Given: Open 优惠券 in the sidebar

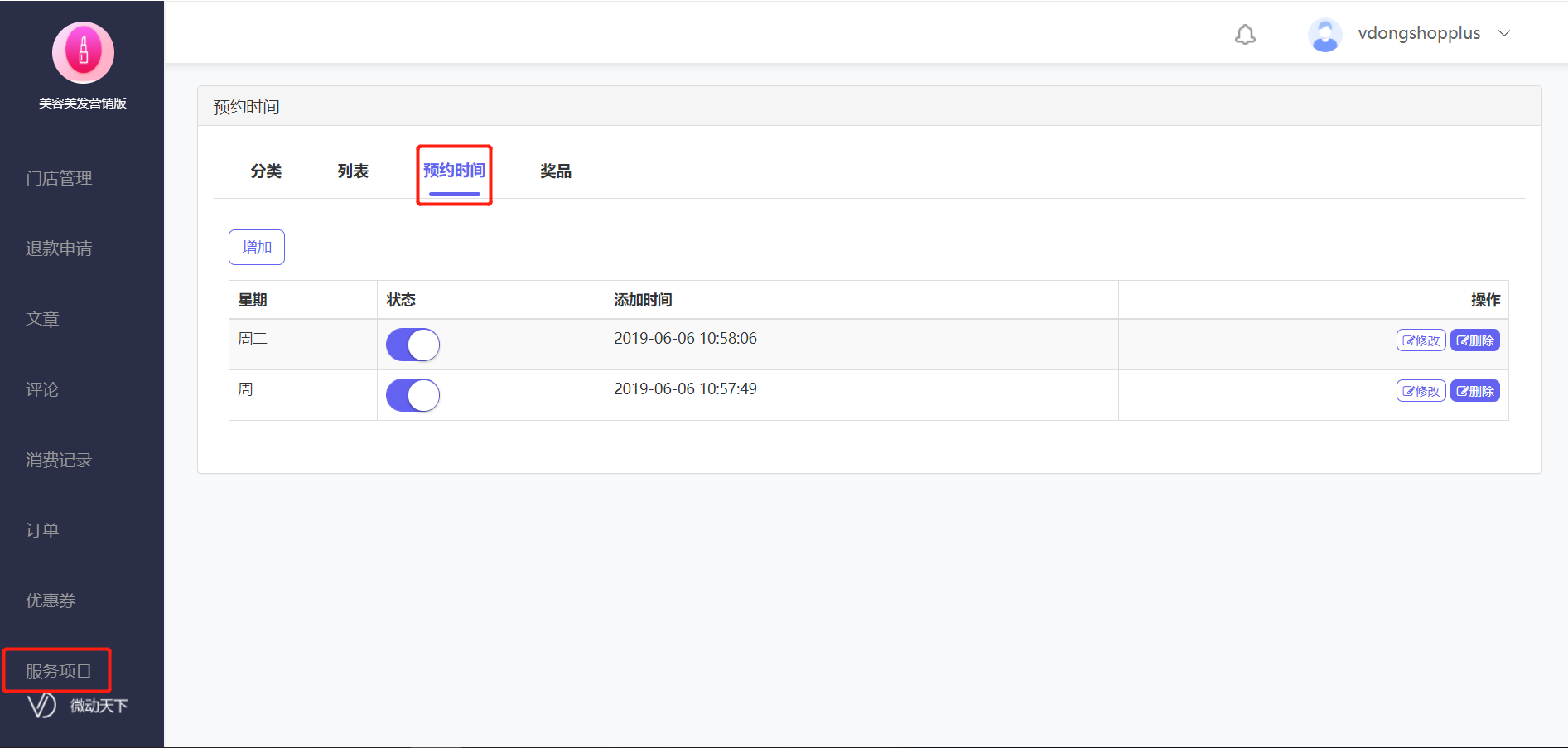Looking at the screenshot, I should click(51, 601).
